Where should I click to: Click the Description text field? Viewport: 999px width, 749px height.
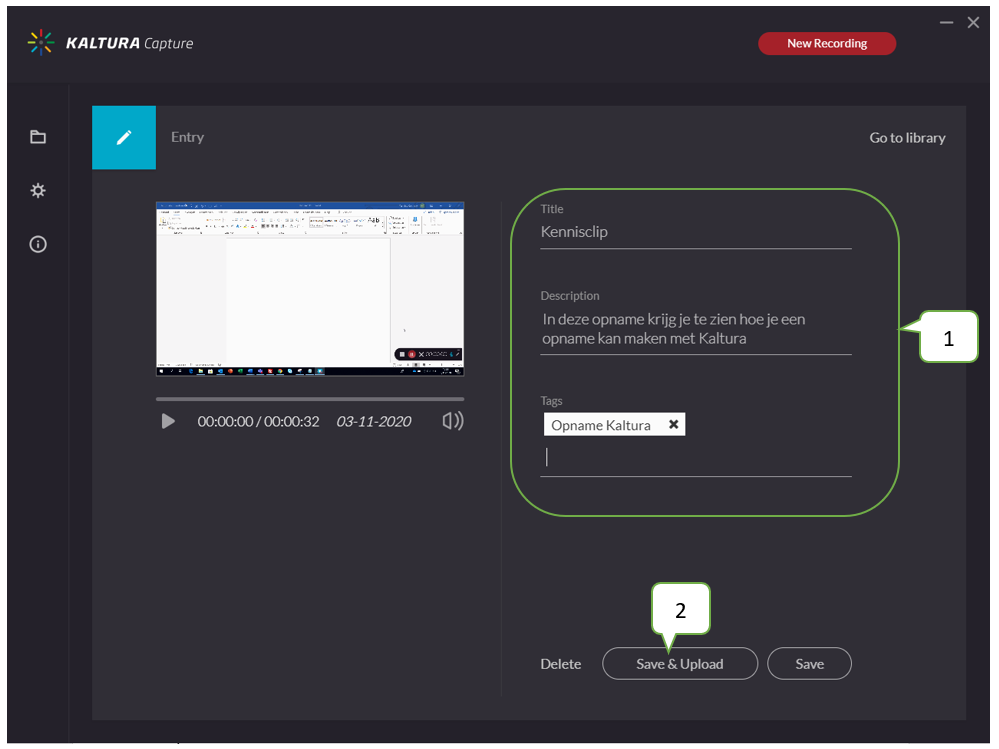click(x=696, y=329)
